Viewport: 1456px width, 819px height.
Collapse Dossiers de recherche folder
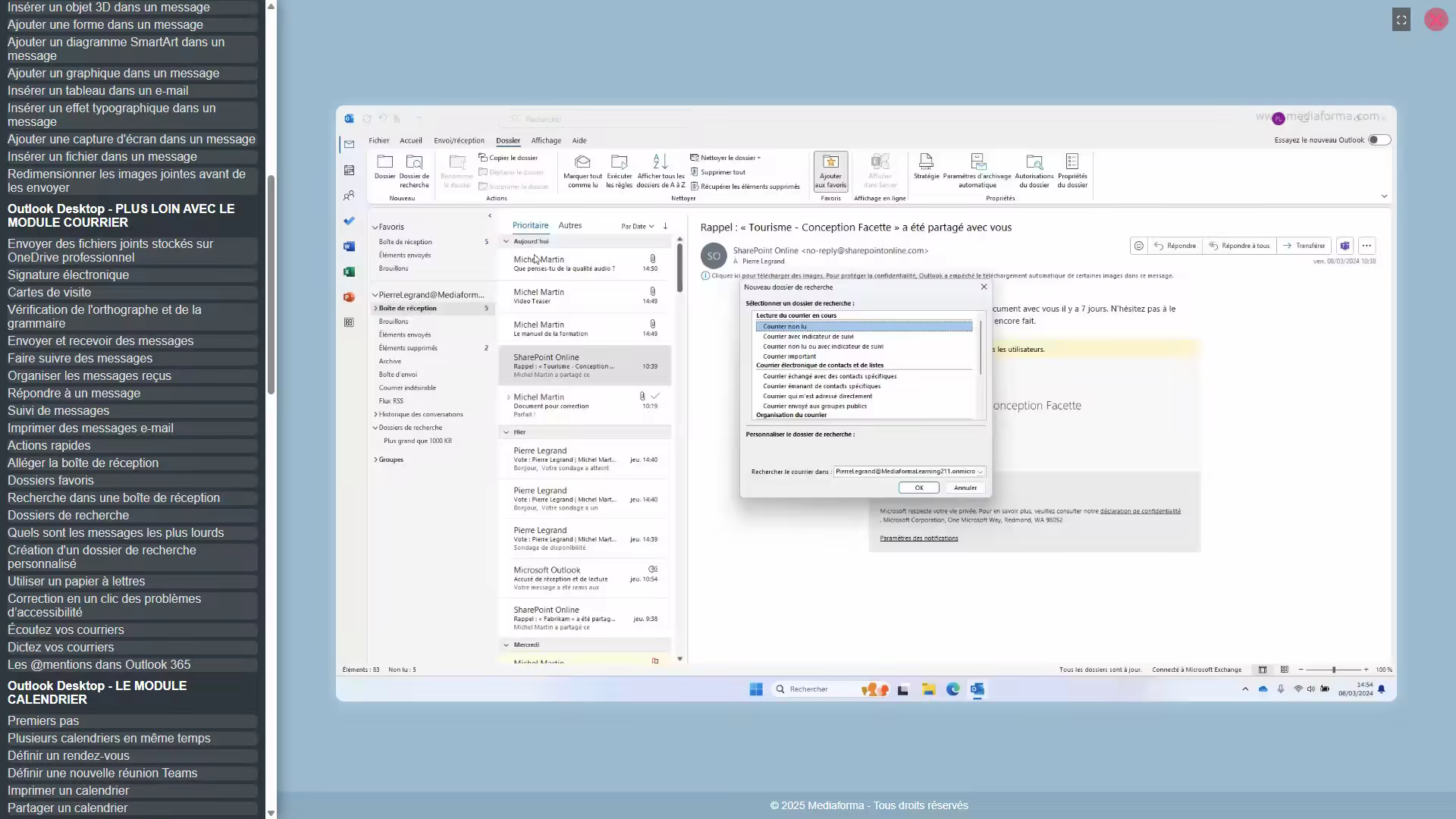[375, 428]
